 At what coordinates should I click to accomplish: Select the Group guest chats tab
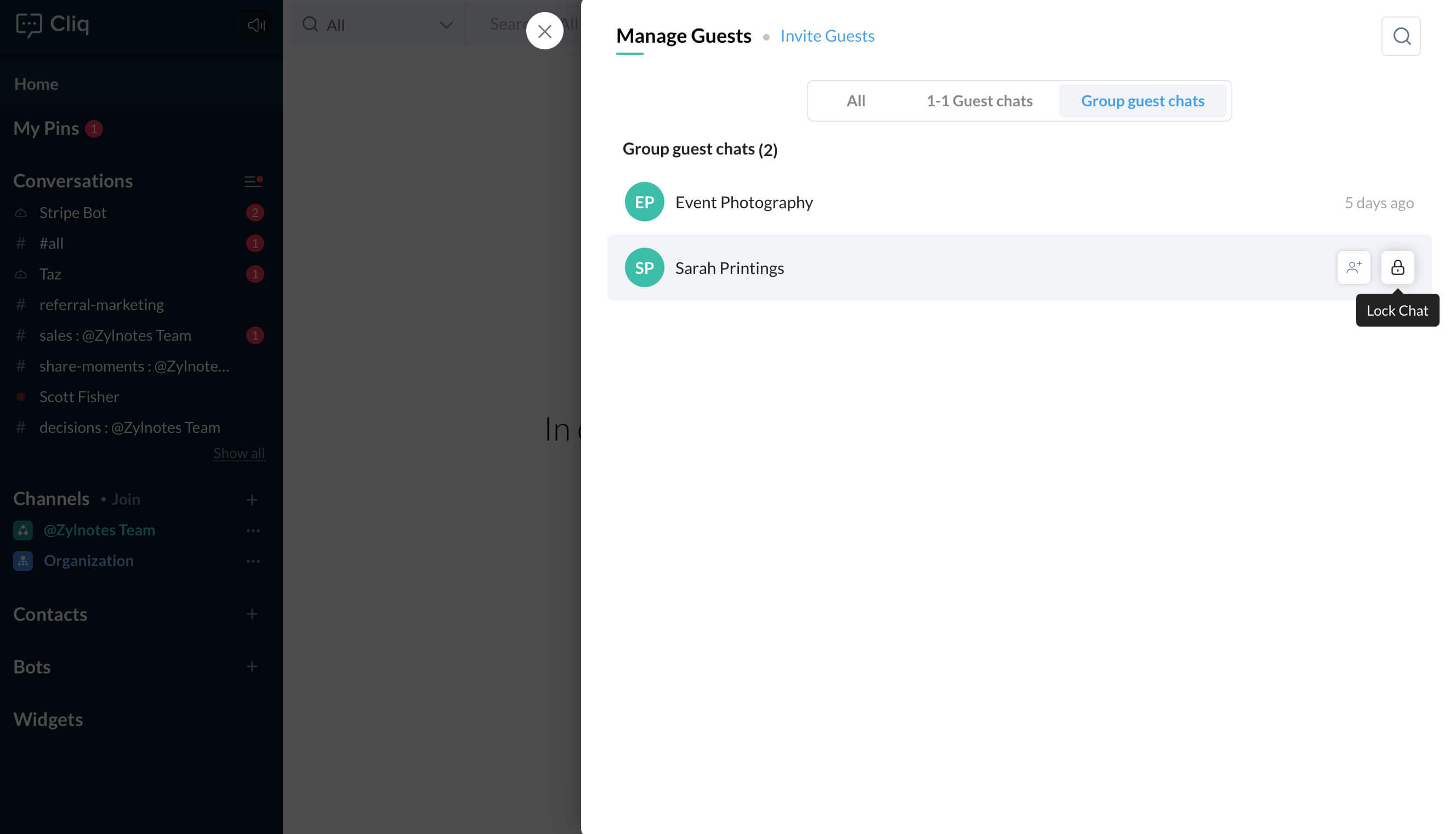(1142, 101)
